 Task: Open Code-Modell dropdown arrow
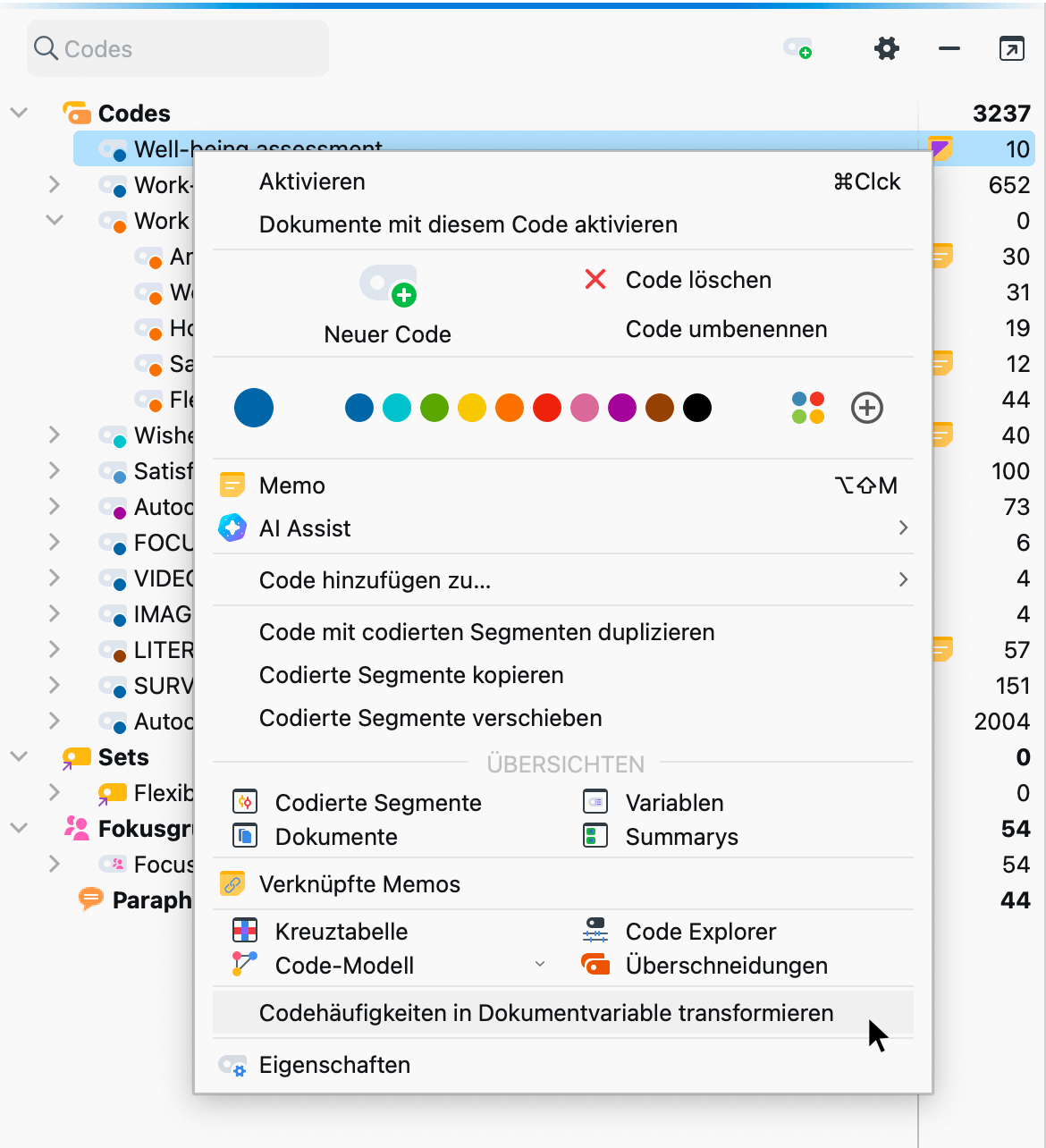coord(540,964)
